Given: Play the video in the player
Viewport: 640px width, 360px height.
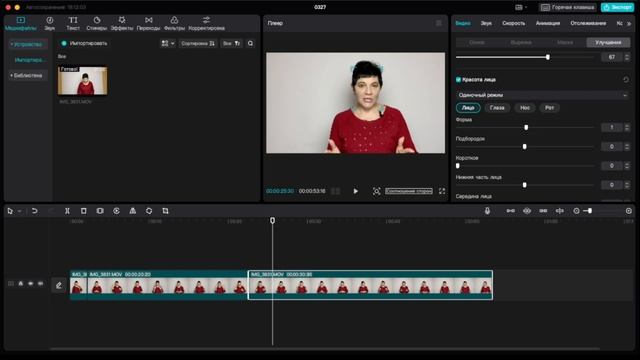Looking at the screenshot, I should (356, 191).
